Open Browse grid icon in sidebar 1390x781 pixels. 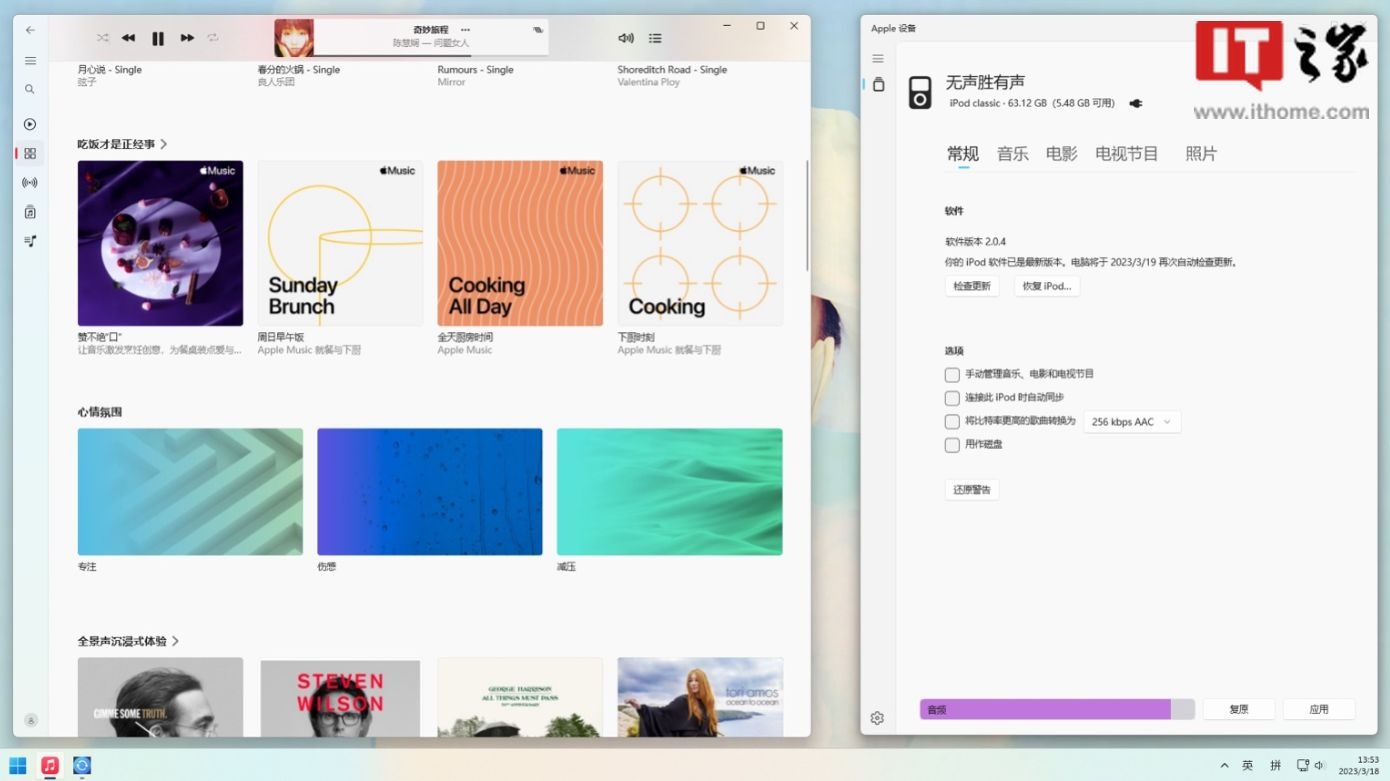30,153
